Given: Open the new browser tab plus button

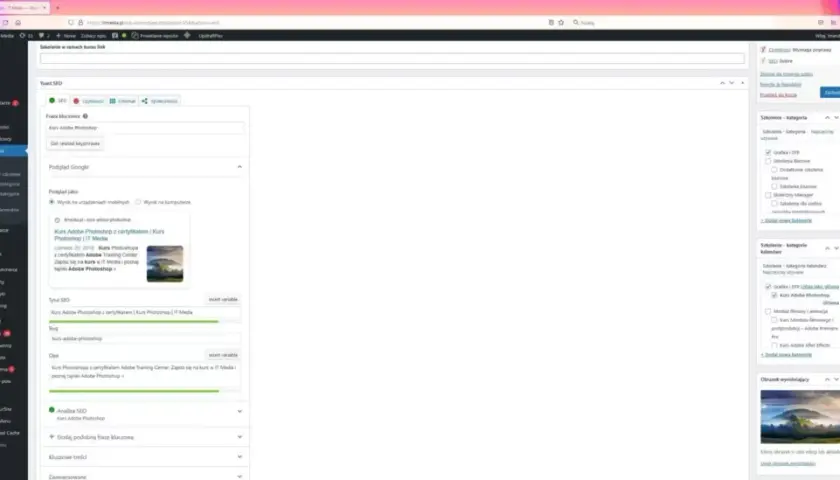Looking at the screenshot, I should (57, 8).
